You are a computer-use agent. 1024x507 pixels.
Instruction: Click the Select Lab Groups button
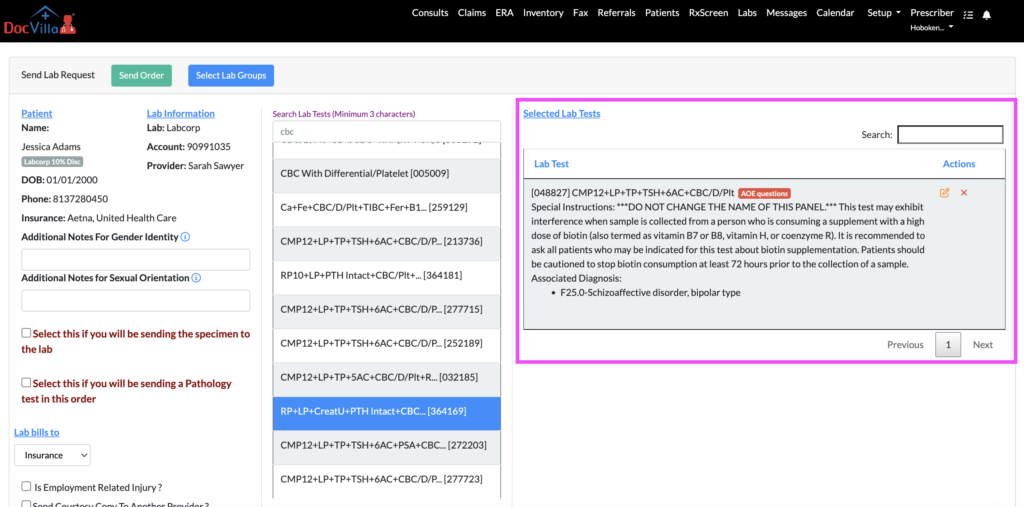click(230, 75)
